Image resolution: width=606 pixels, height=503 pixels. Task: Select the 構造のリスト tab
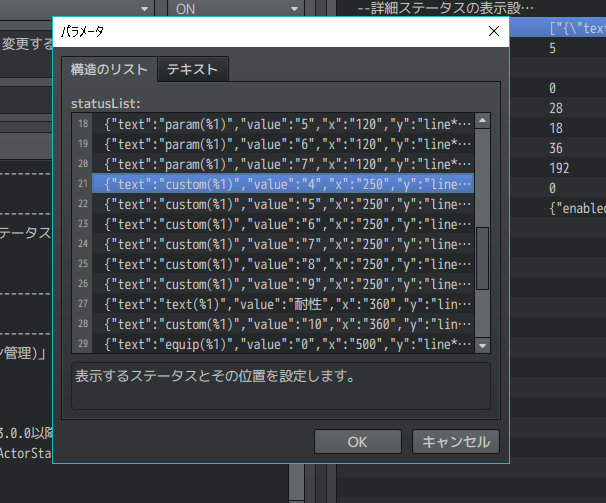pos(109,70)
